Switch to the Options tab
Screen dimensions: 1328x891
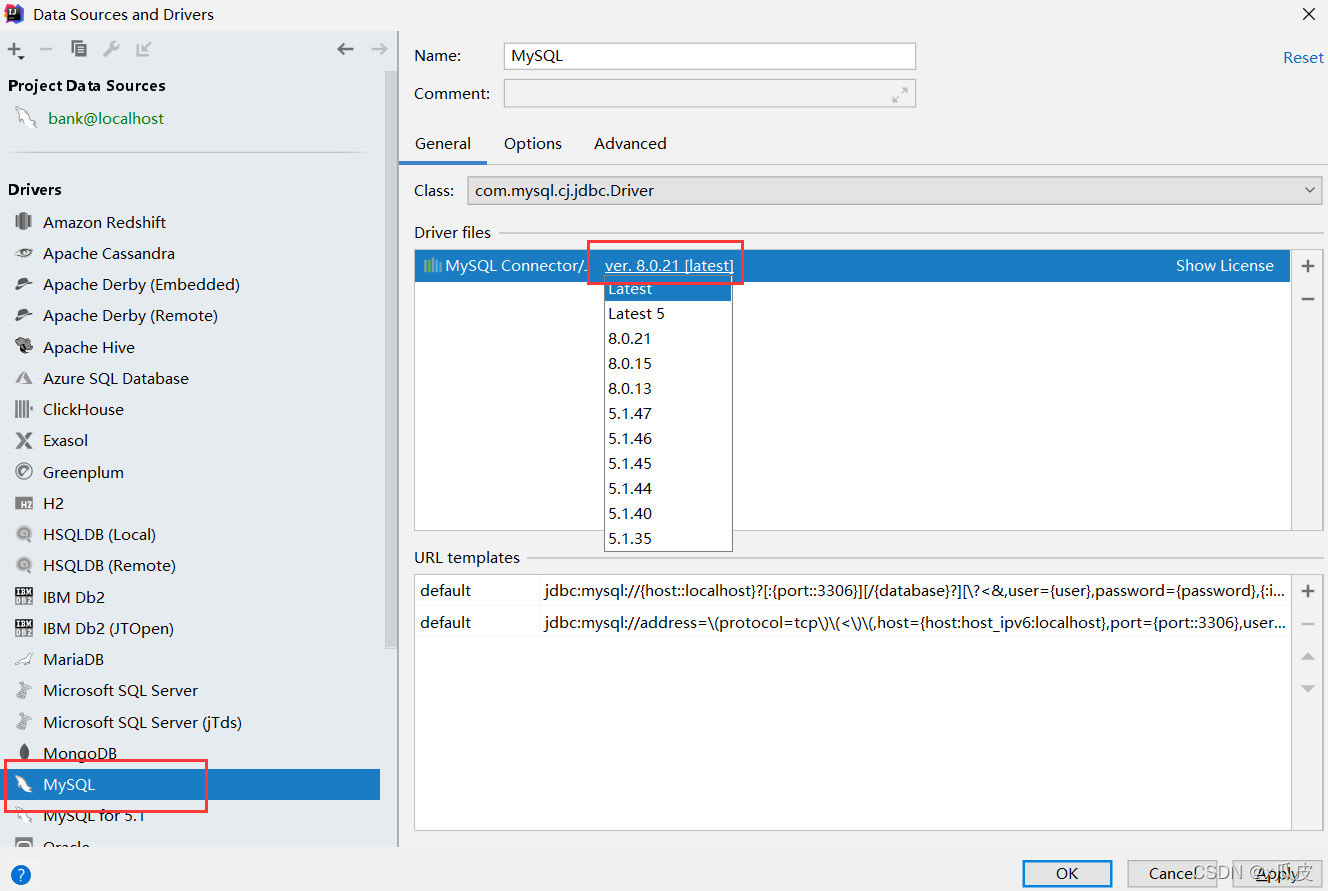tap(532, 143)
